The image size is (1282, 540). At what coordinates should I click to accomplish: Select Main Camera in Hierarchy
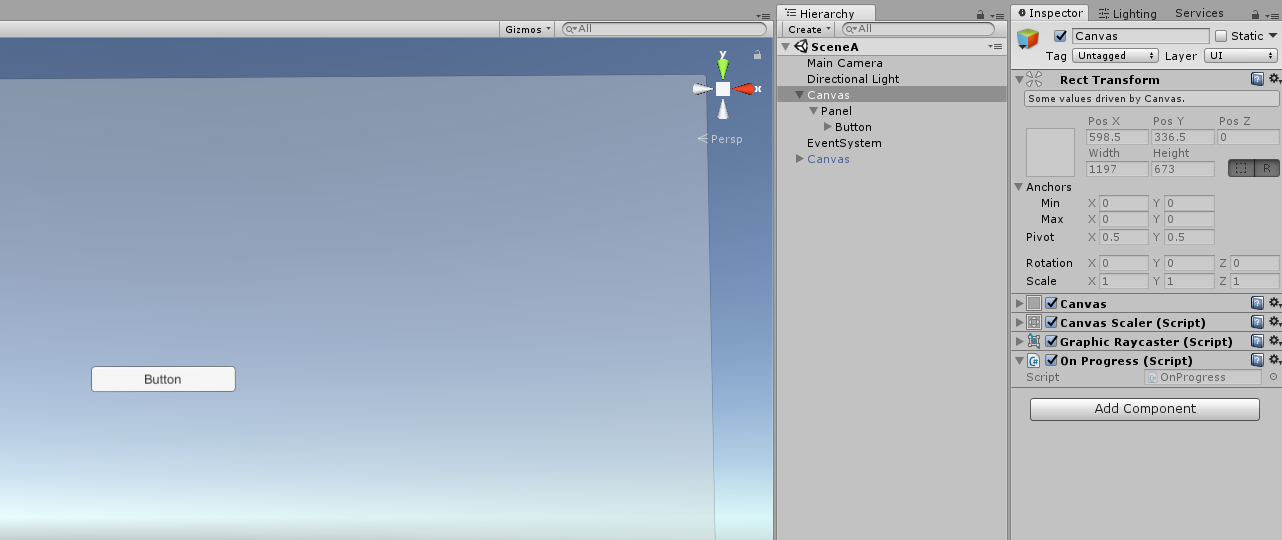point(845,63)
